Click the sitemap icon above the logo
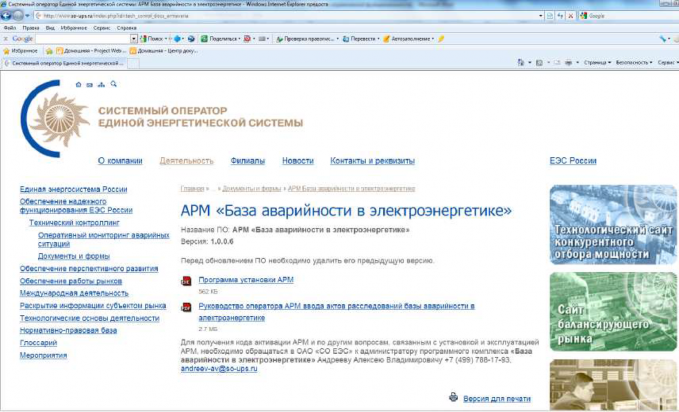Viewport: 679px width, 412px height. click(x=101, y=84)
